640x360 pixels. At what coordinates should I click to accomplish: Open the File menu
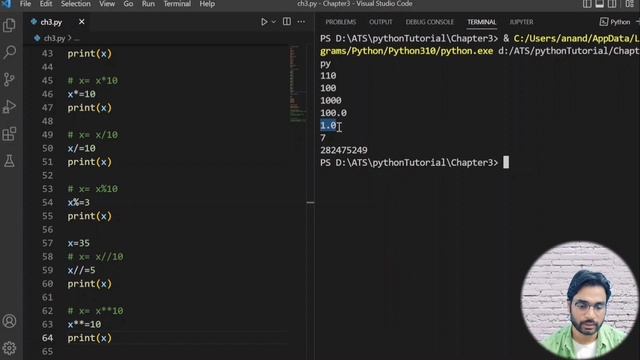point(25,4)
